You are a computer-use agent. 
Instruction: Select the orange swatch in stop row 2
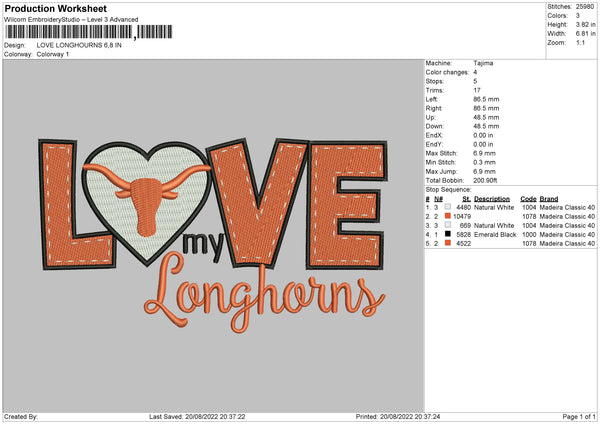pos(448,216)
